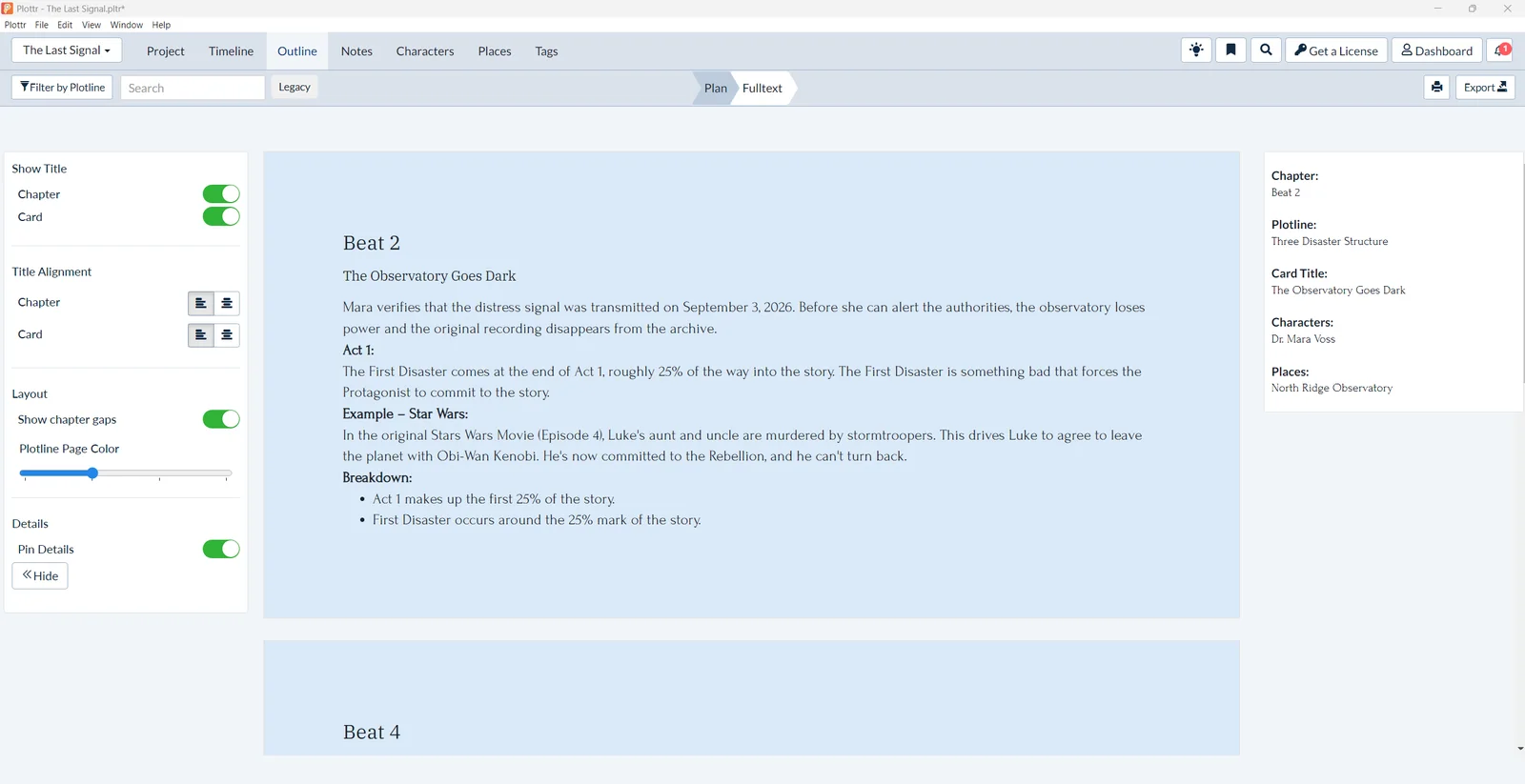The height and width of the screenshot is (784, 1525).
Task: Switch to Fulltext view
Action: pos(762,88)
